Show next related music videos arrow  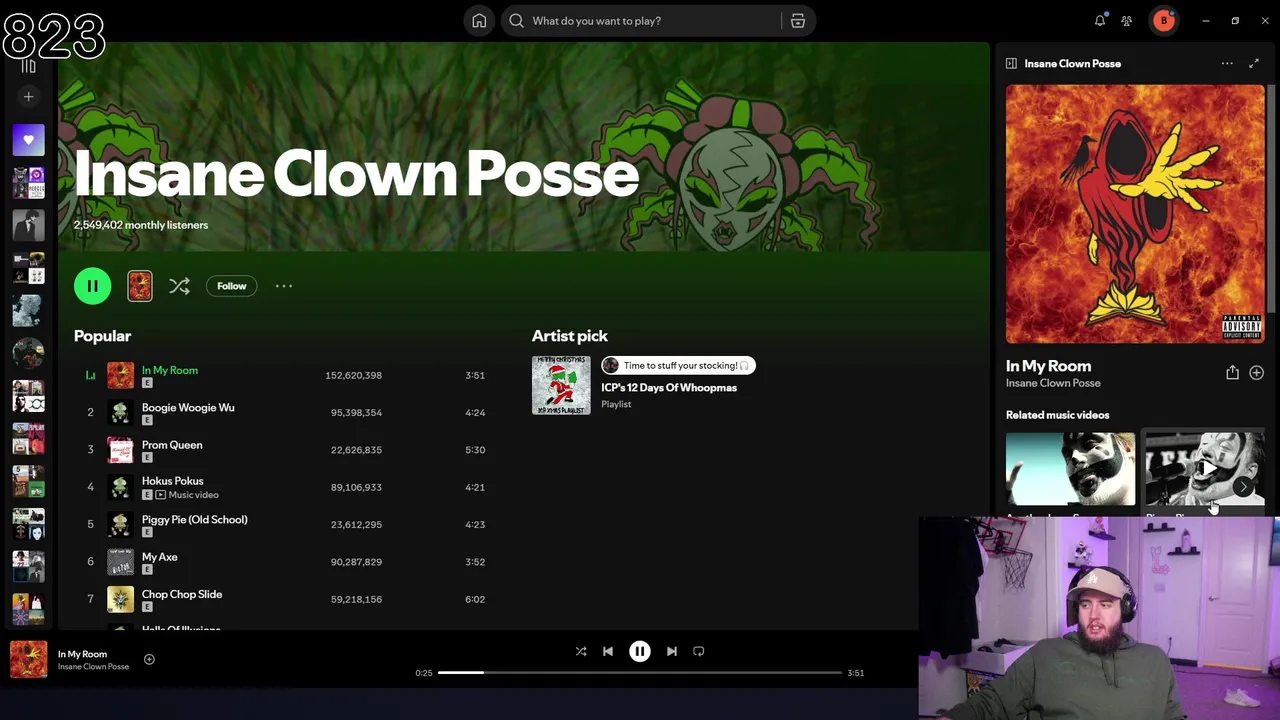[1244, 487]
